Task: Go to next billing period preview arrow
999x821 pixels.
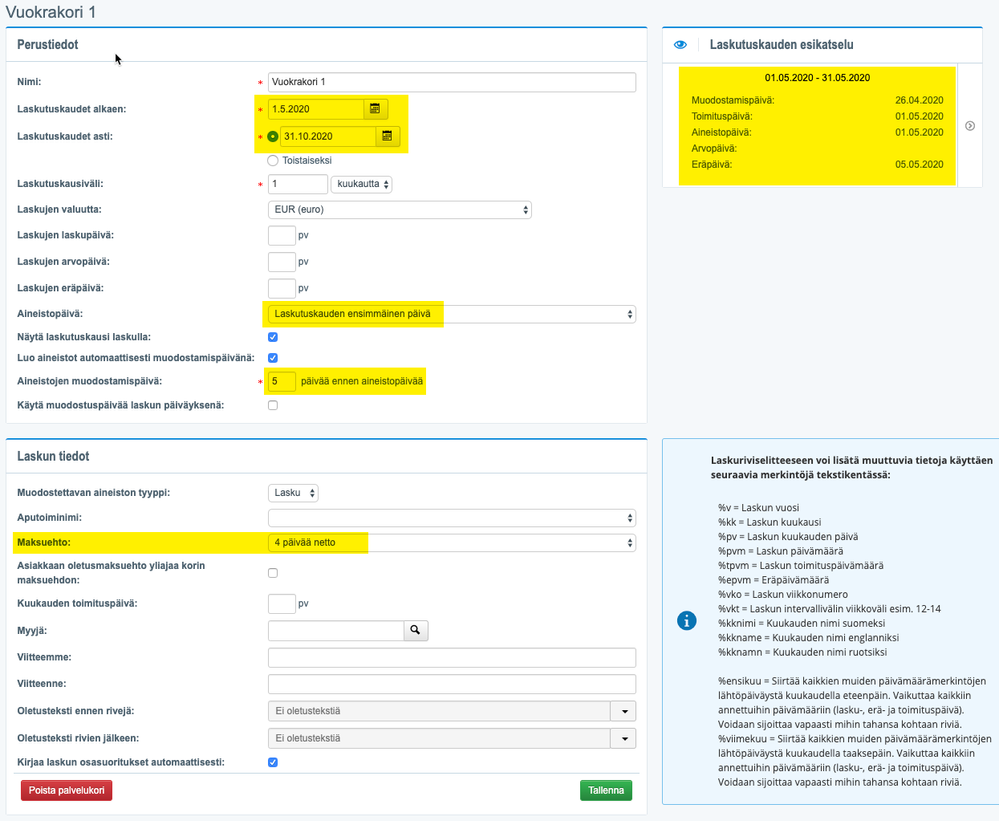Action: pyautogui.click(x=970, y=126)
